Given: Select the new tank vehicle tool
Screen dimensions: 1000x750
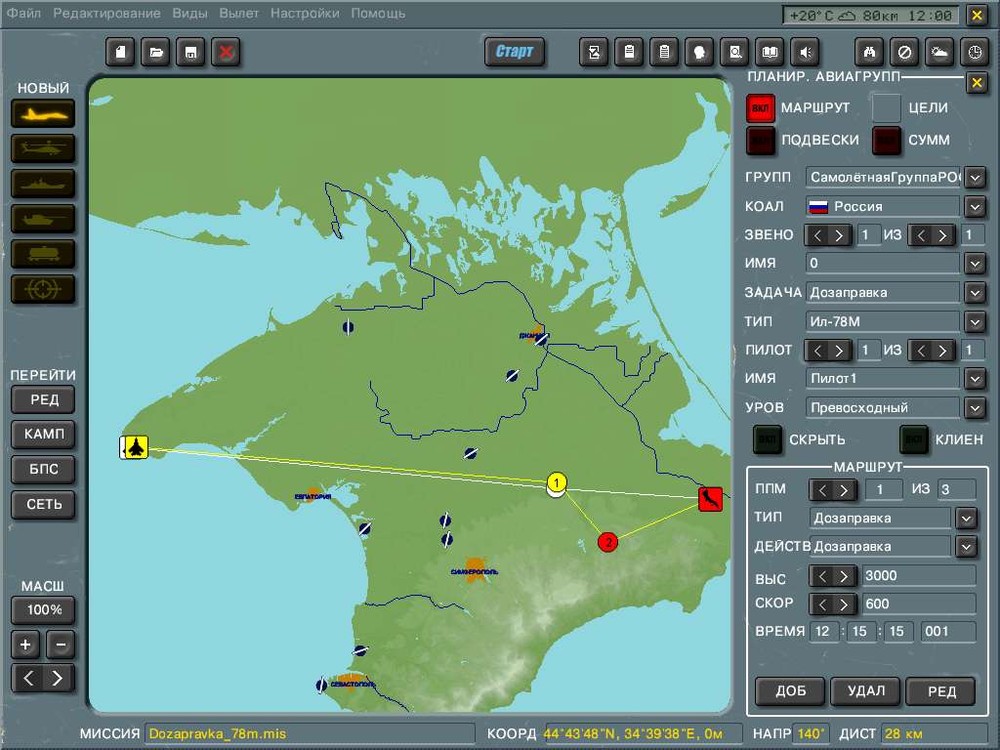Looking at the screenshot, I should 43,219.
